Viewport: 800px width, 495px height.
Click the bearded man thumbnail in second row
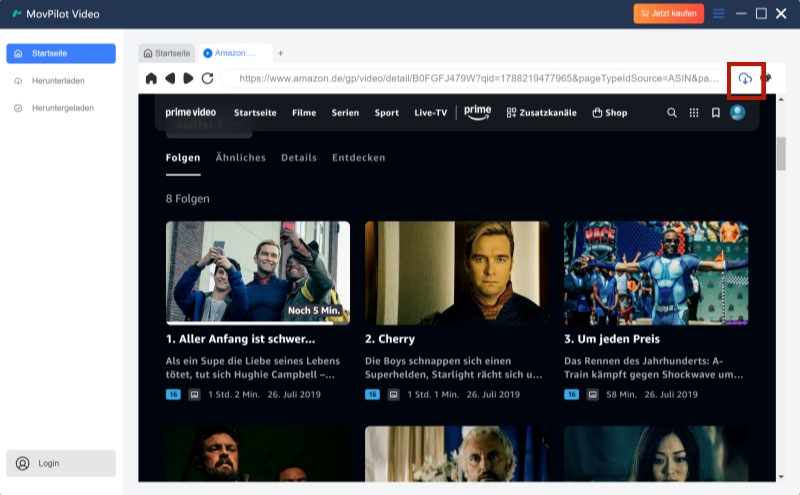[x=258, y=454]
